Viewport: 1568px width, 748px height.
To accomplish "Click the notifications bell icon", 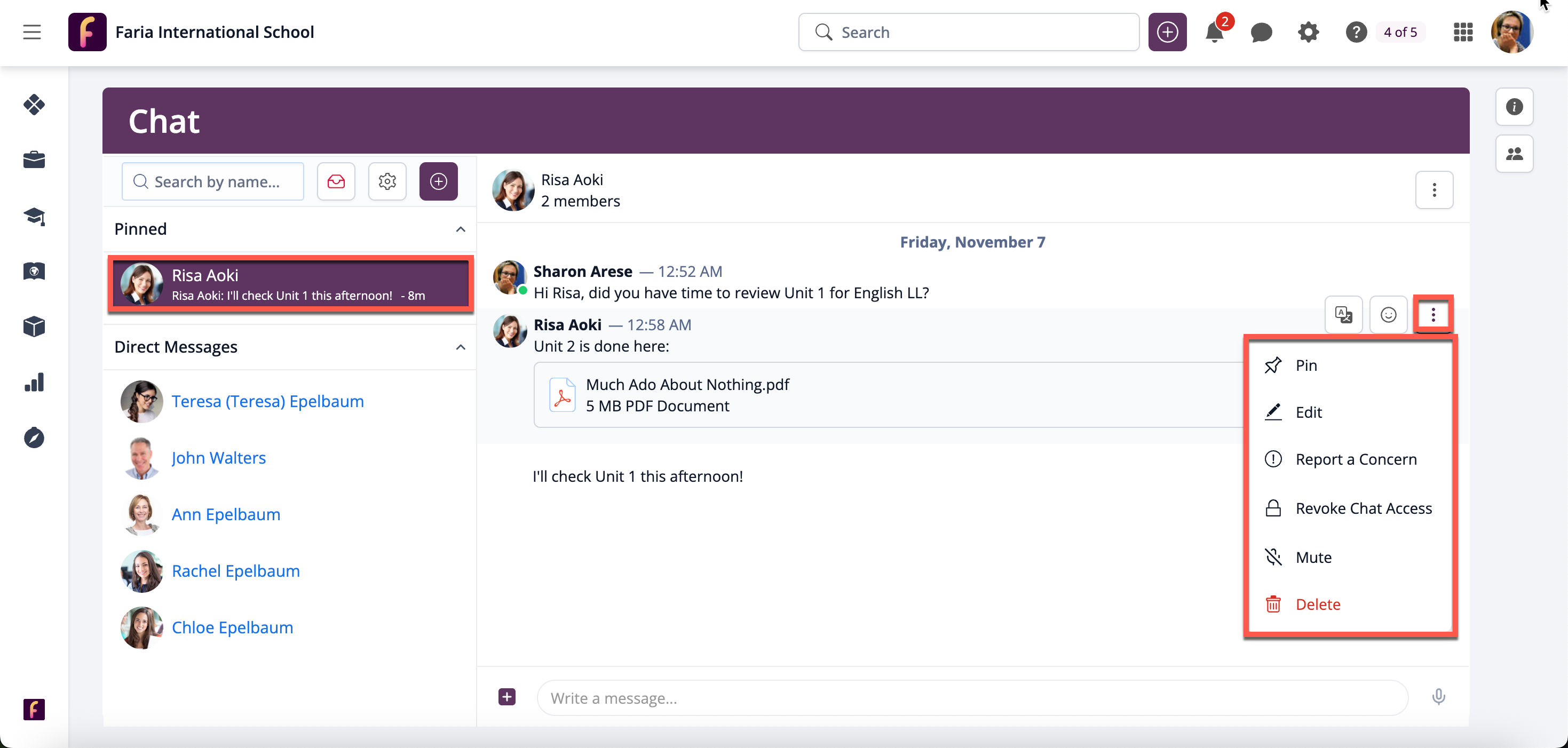I will click(1214, 31).
